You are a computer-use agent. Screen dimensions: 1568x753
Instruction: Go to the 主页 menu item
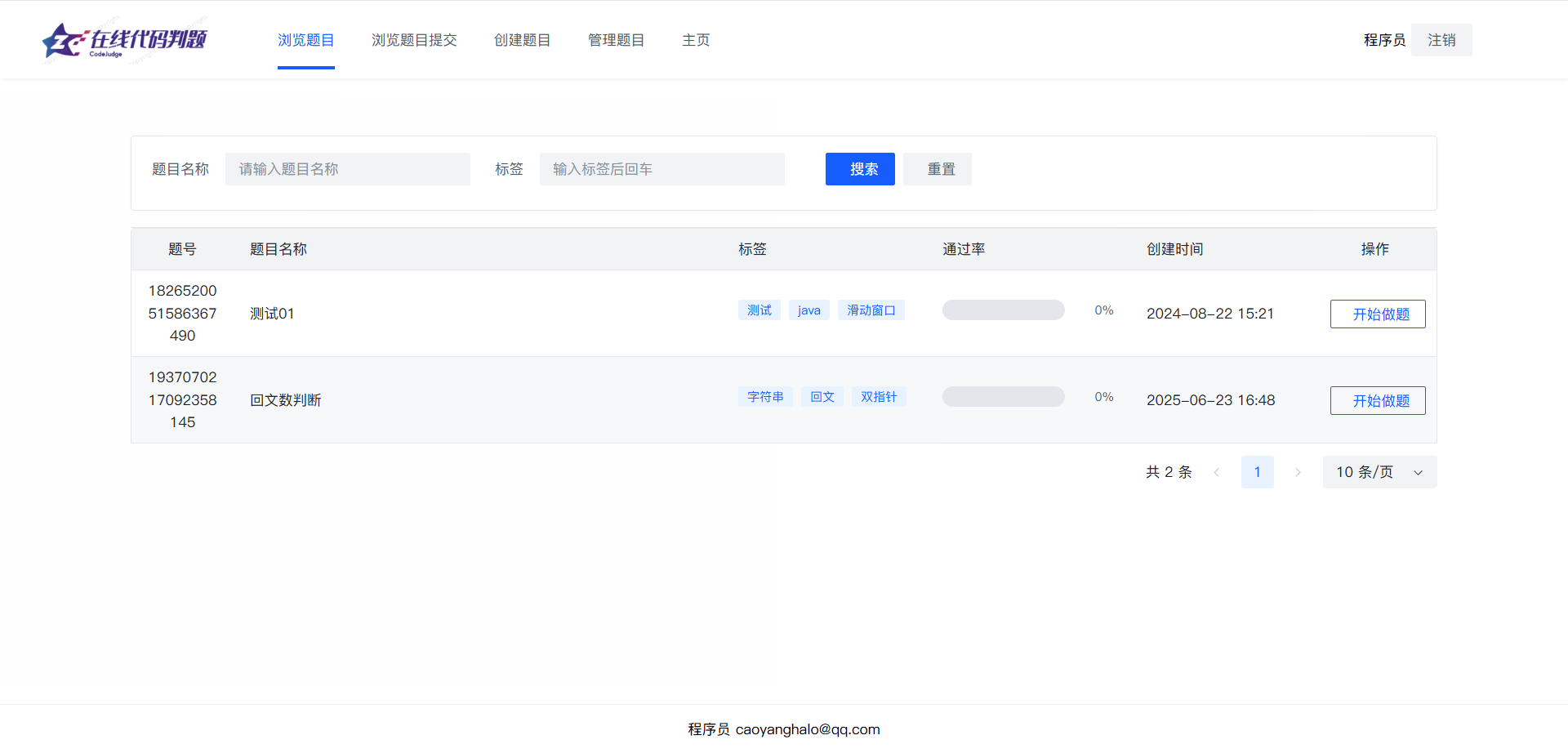696,40
